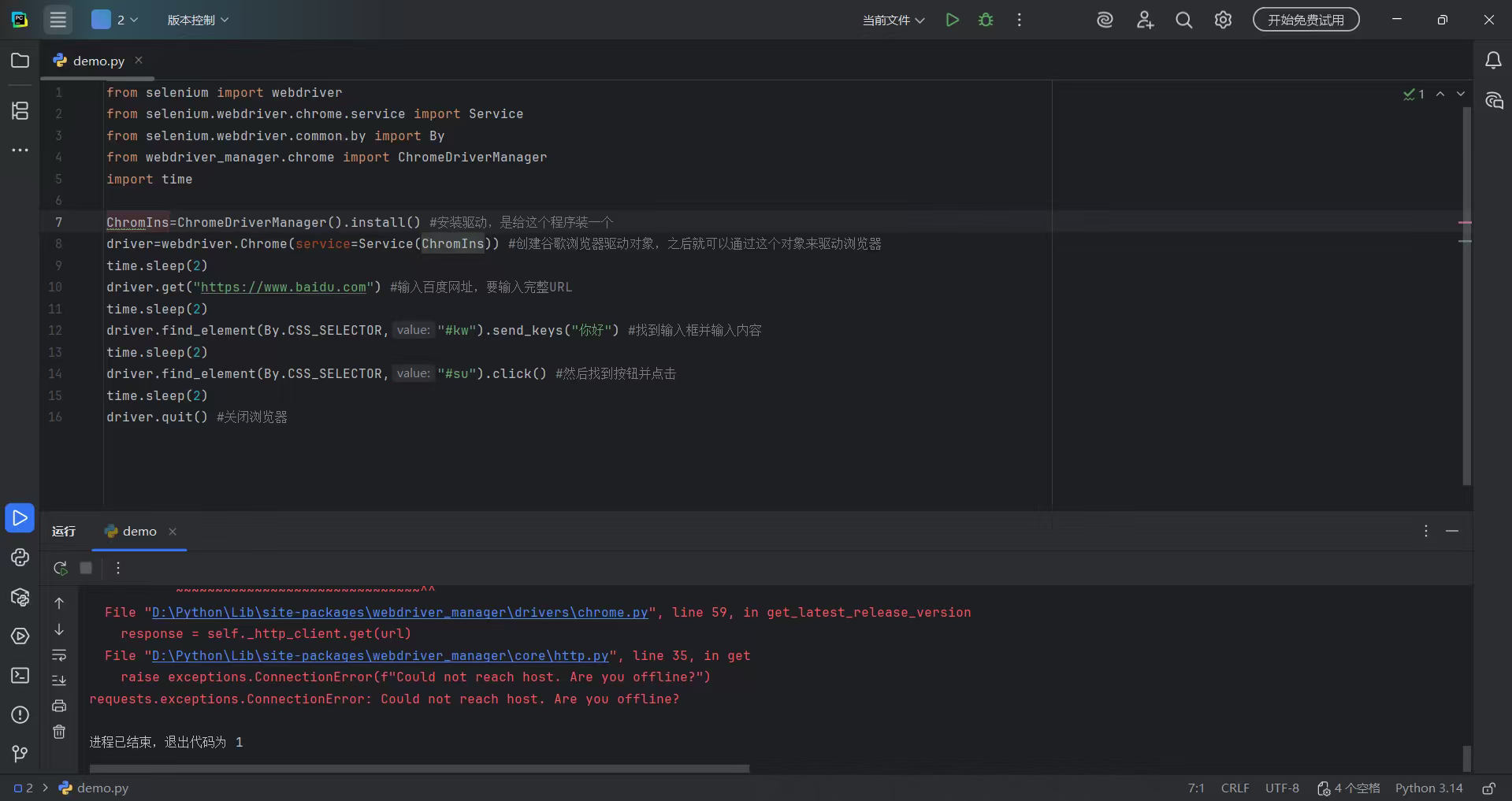Navigate up the stack trace arrow
1512x801 pixels.
pos(59,603)
